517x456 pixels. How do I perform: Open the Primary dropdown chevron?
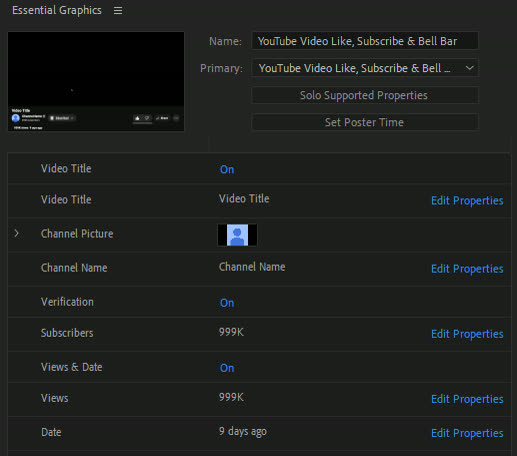coord(469,68)
